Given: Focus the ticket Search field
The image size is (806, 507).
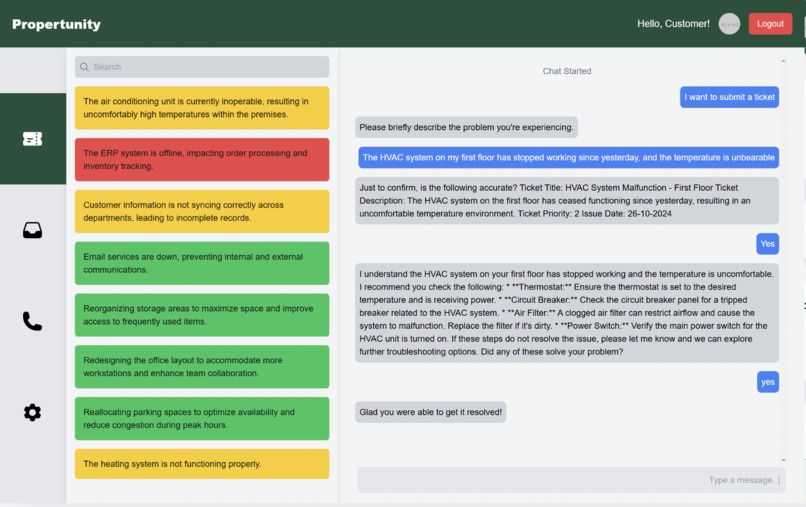Looking at the screenshot, I should [x=202, y=67].
